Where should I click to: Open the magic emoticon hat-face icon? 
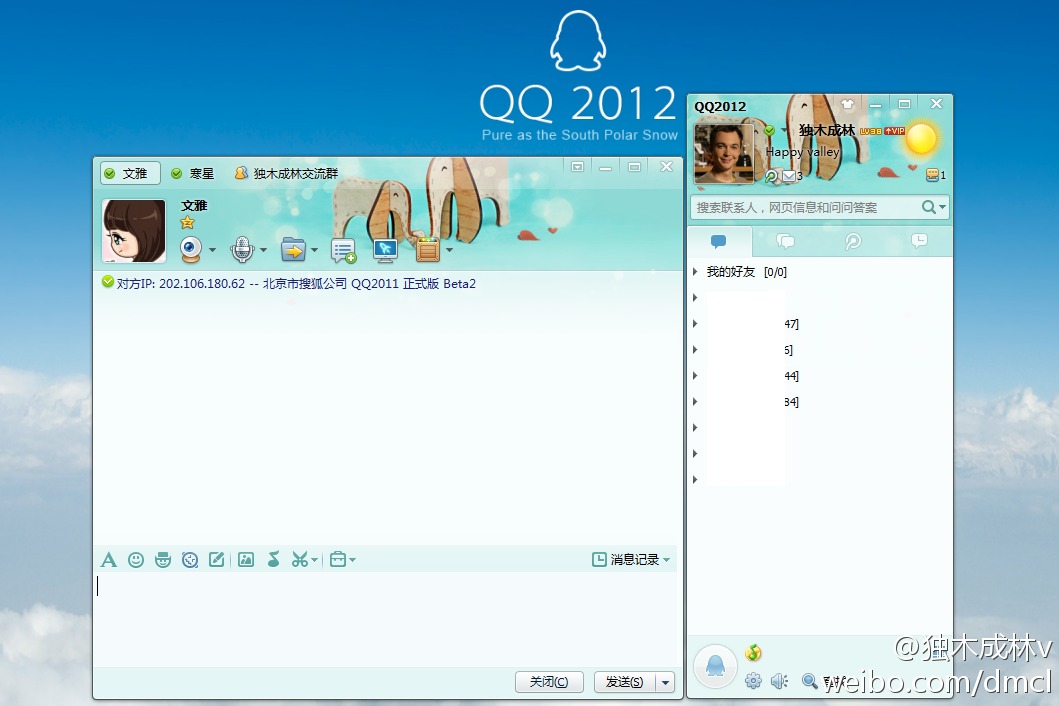[163, 559]
